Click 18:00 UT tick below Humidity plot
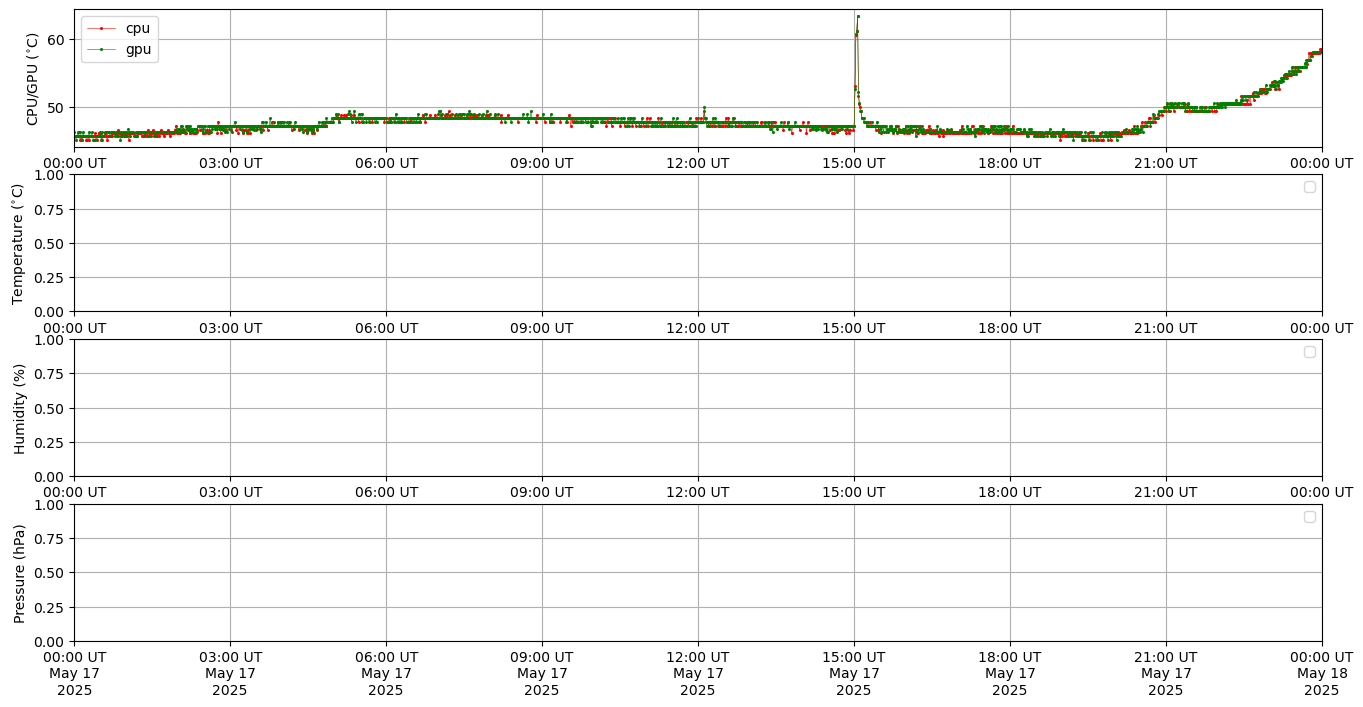The width and height of the screenshot is (1363, 707). click(x=1010, y=492)
